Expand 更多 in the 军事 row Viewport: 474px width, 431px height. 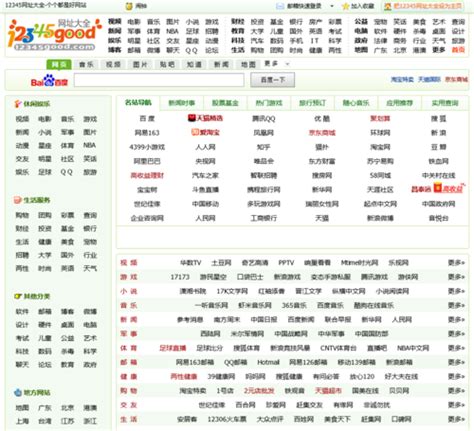tap(456, 334)
